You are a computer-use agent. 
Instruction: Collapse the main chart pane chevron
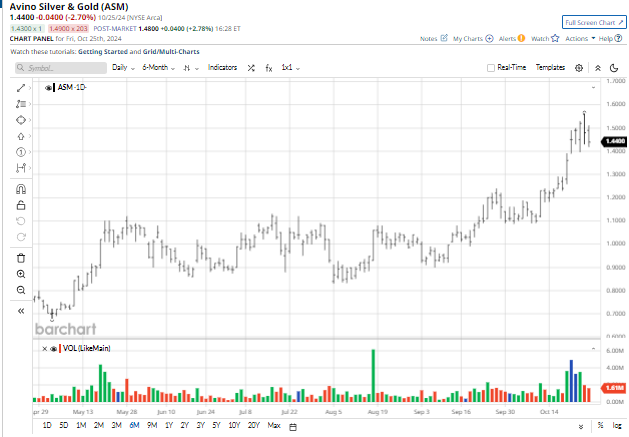tap(593, 87)
